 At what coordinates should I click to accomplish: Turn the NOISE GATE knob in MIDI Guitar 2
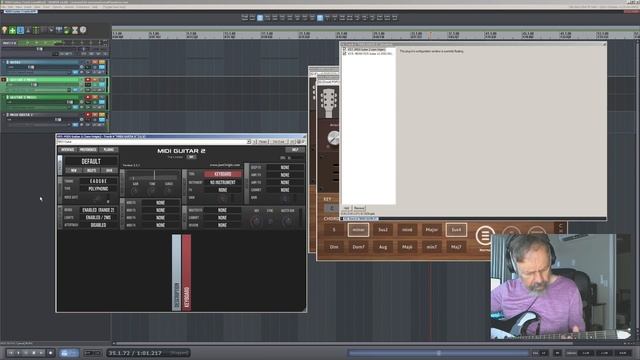tap(98, 199)
